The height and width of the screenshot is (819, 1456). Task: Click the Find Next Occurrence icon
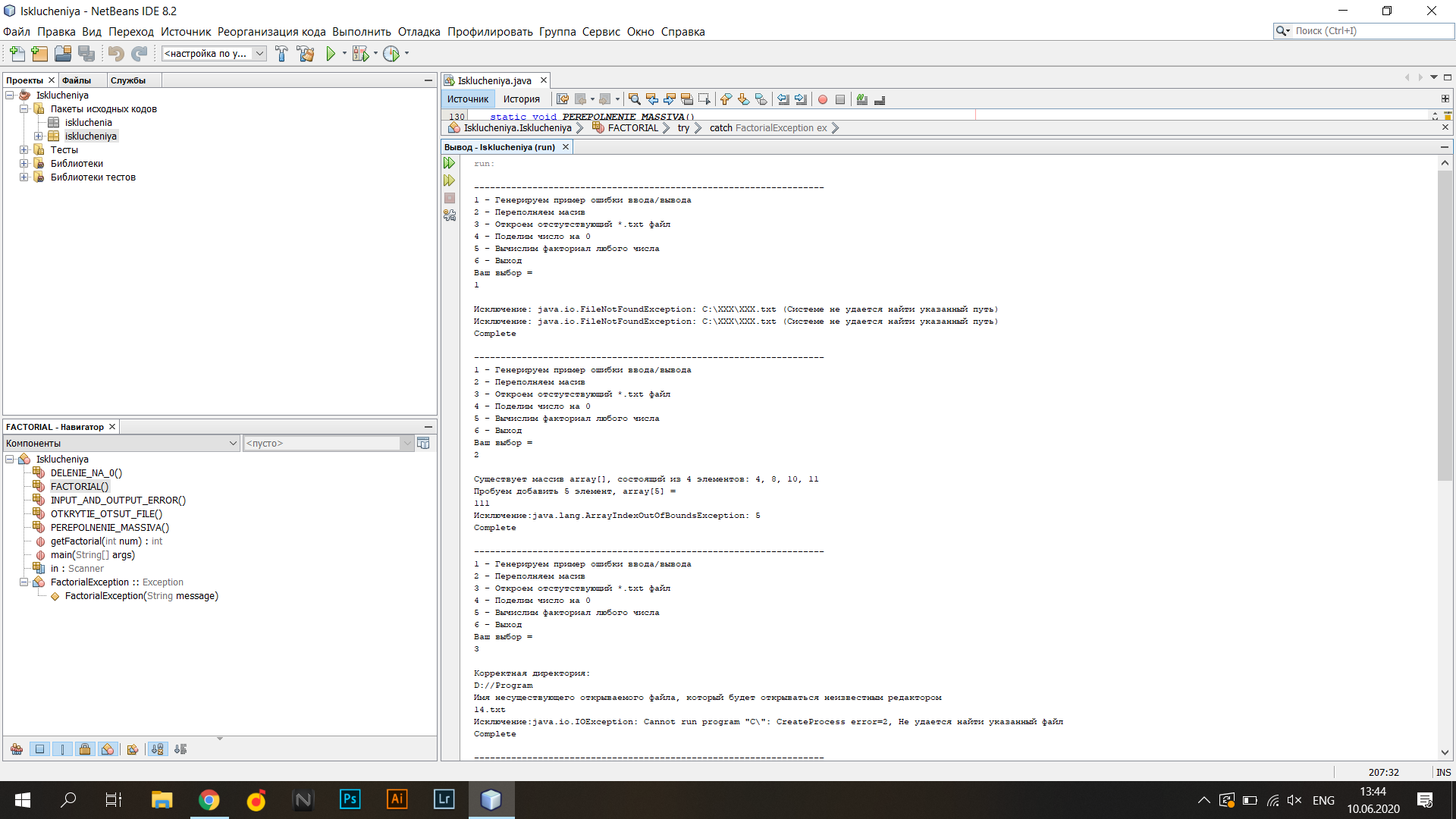pyautogui.click(x=670, y=99)
